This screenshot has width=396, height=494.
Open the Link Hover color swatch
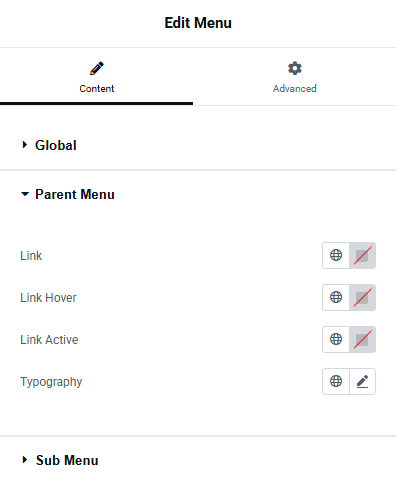(362, 297)
